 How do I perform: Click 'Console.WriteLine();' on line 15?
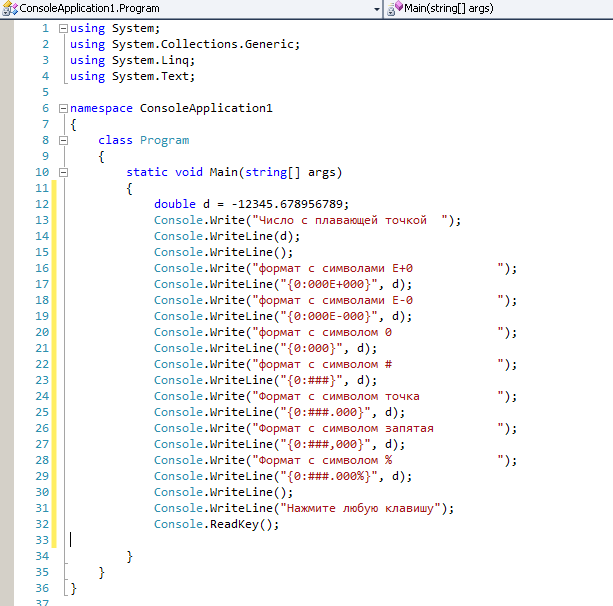(x=224, y=253)
